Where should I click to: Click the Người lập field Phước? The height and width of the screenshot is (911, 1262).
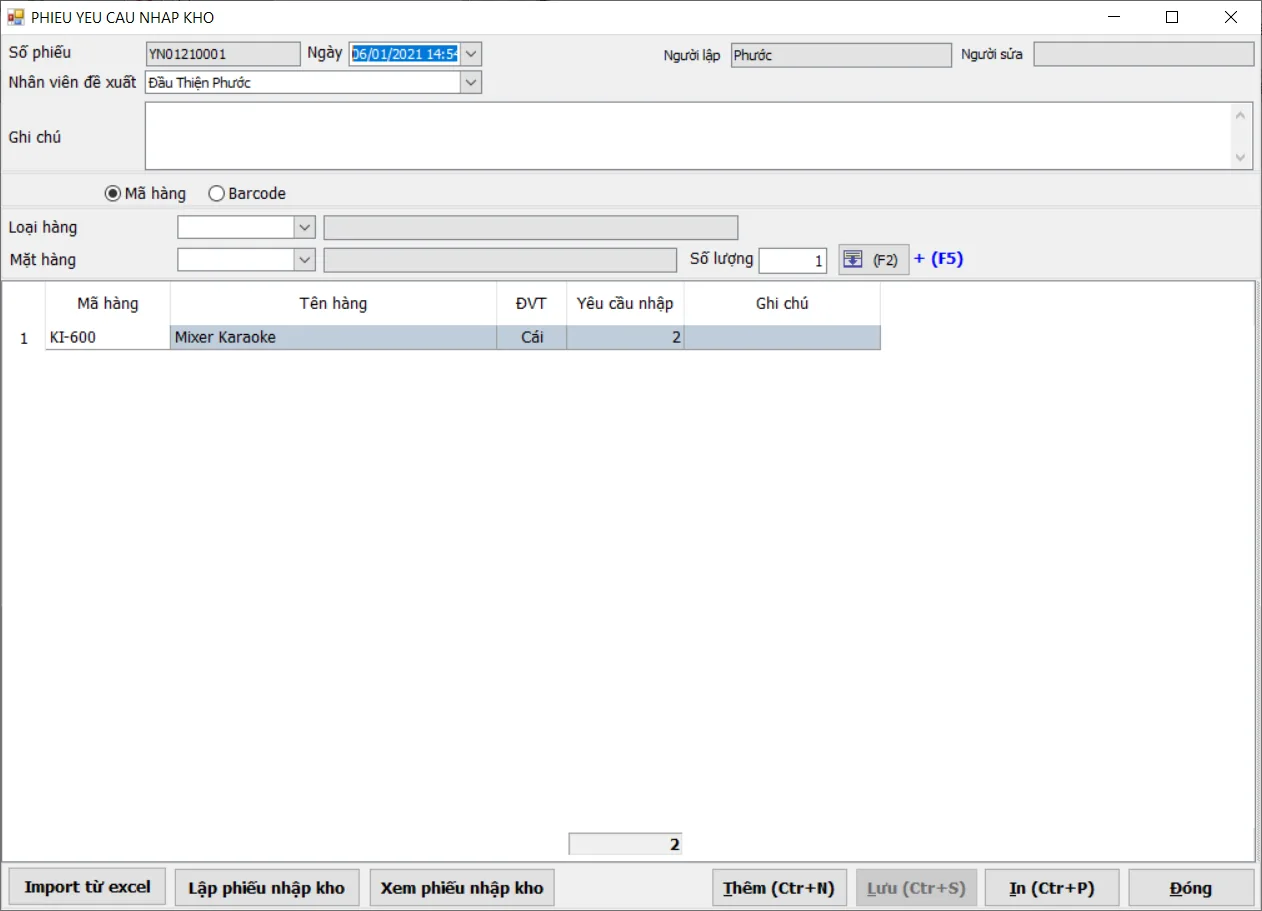[841, 55]
